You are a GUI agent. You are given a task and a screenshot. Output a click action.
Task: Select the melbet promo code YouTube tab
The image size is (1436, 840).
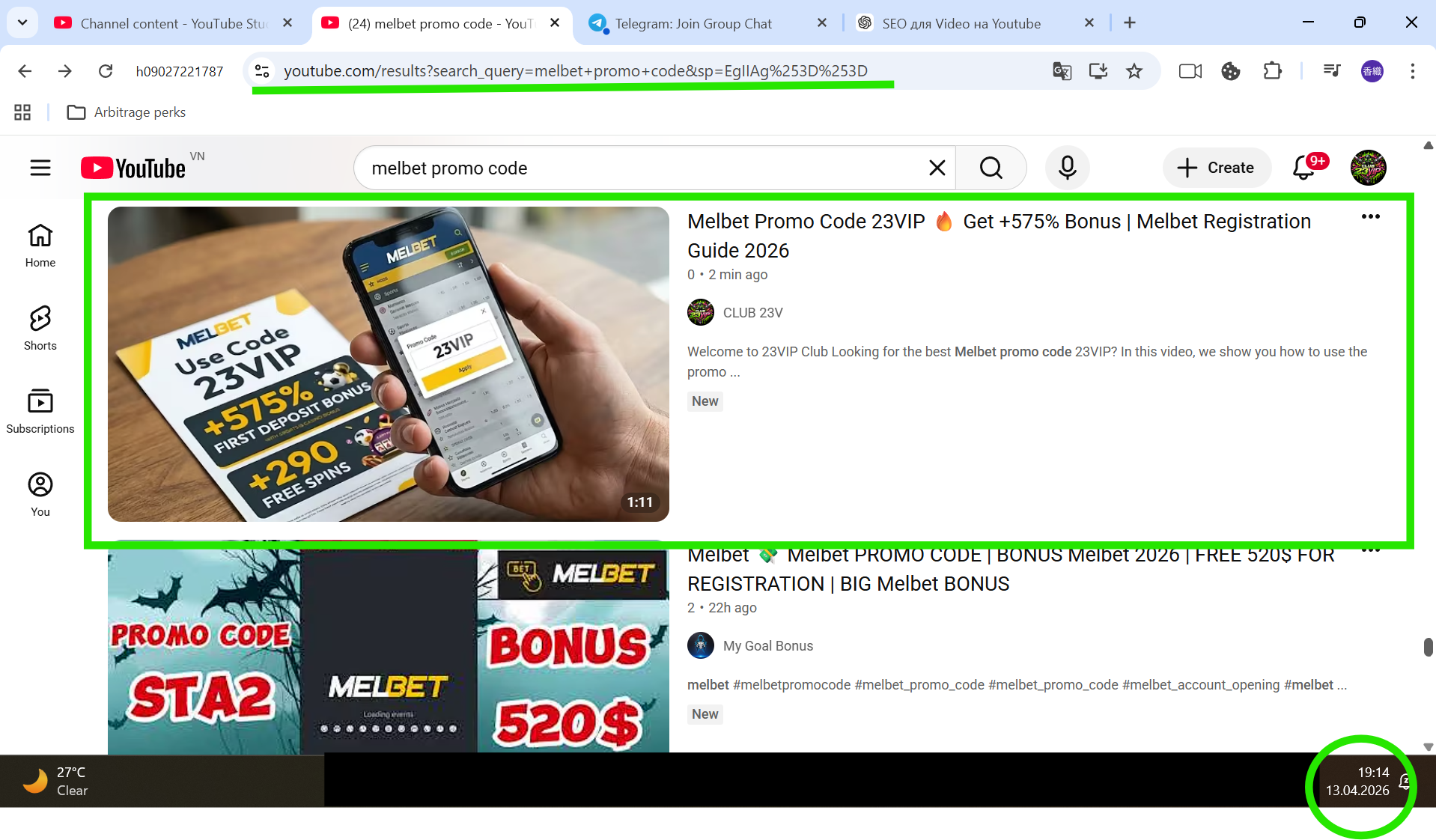pos(442,23)
